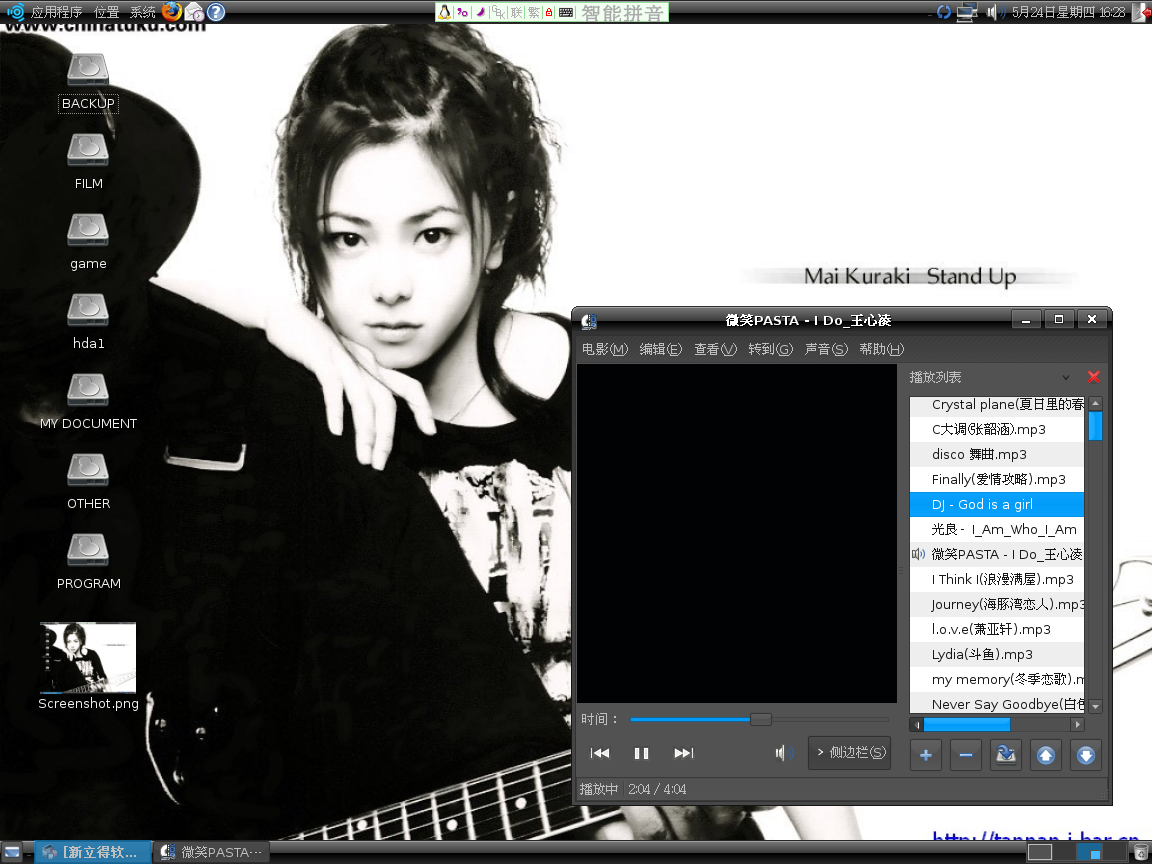Remove the selected playlist entry with the minus button
1152x864 pixels.
966,755
